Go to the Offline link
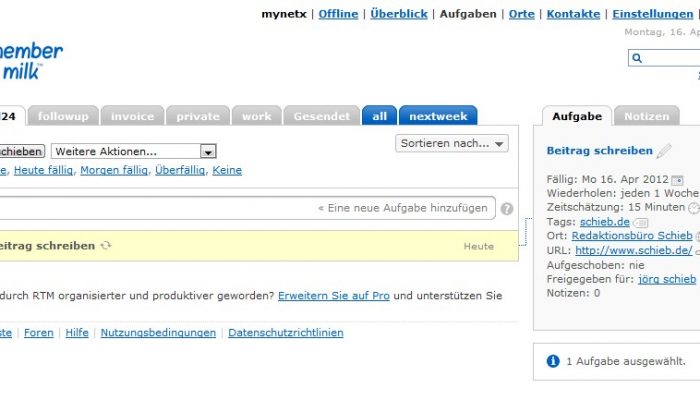Image resolution: width=700 pixels, height=400 pixels. [338, 14]
